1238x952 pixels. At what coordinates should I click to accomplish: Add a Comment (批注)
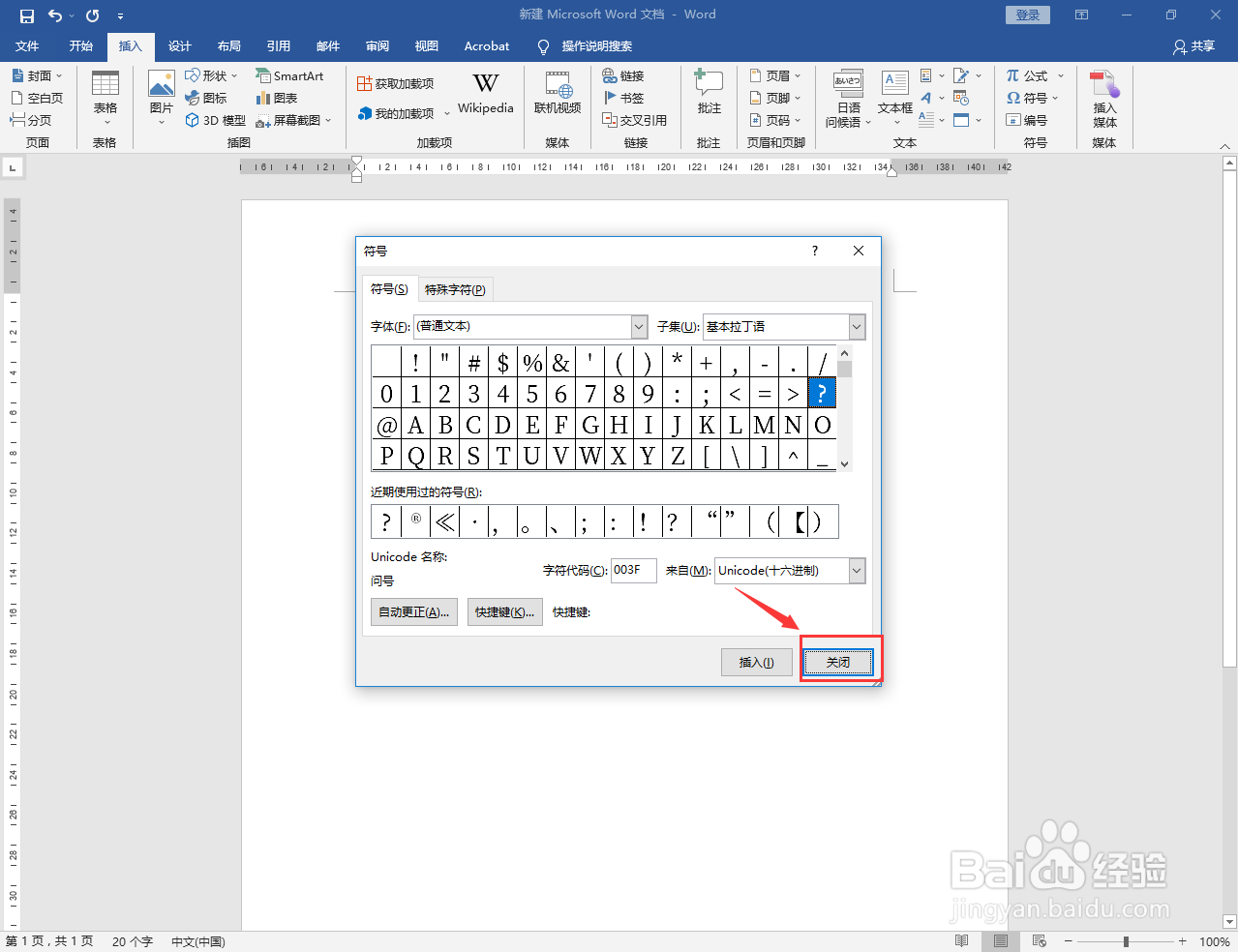709,94
